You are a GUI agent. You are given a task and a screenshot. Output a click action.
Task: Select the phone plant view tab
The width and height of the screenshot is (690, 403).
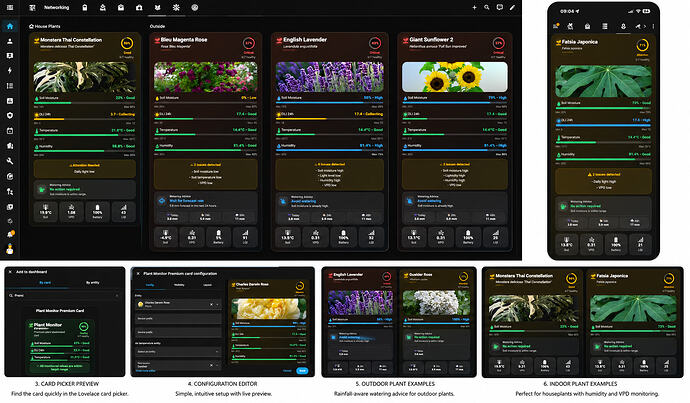(x=623, y=26)
